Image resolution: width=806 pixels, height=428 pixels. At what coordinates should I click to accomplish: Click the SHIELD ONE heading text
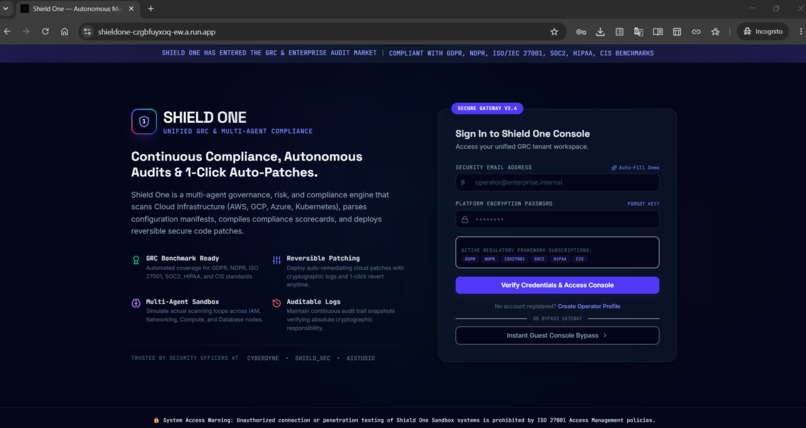[205, 118]
